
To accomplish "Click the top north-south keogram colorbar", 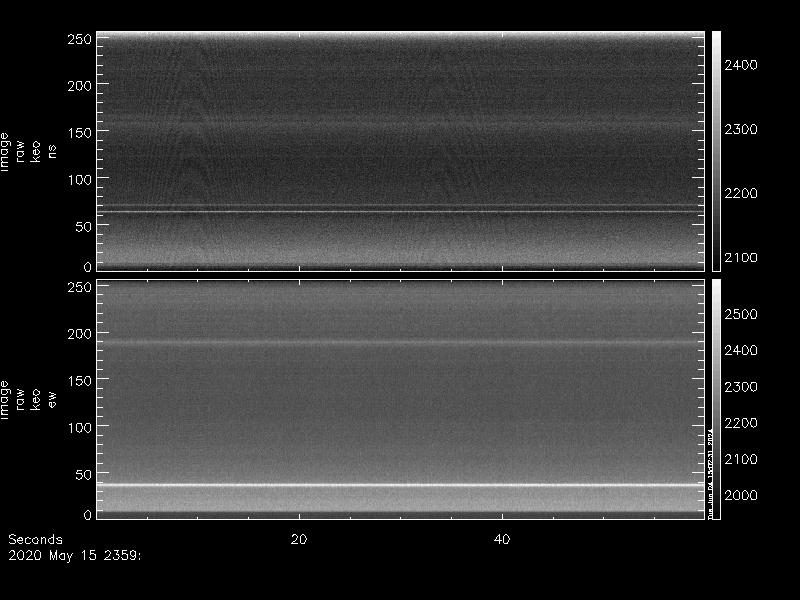I will [715, 150].
